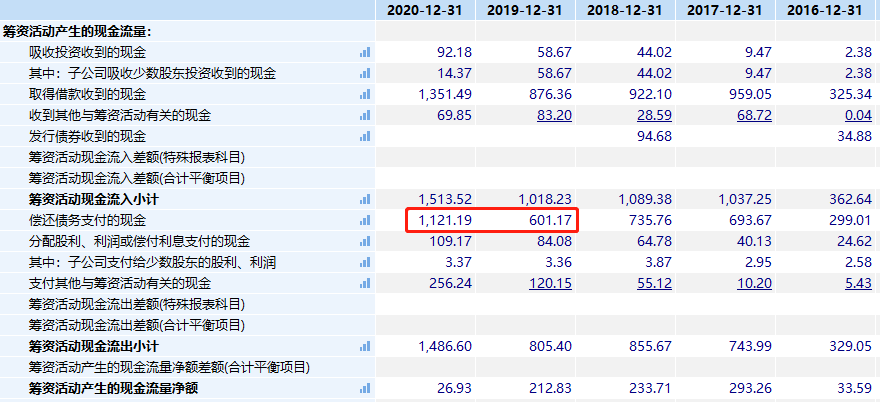Show chart for 筹资活动现金流出小计 row

[364, 346]
